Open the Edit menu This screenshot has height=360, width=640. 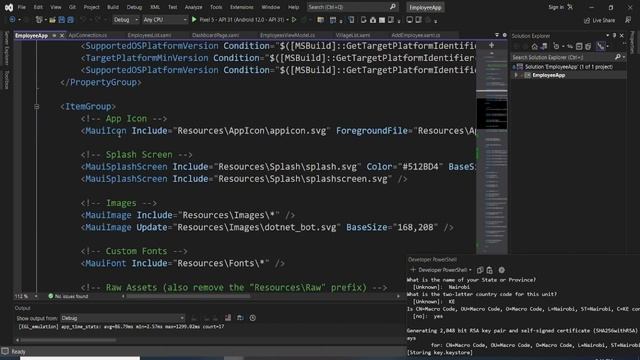[38, 7]
